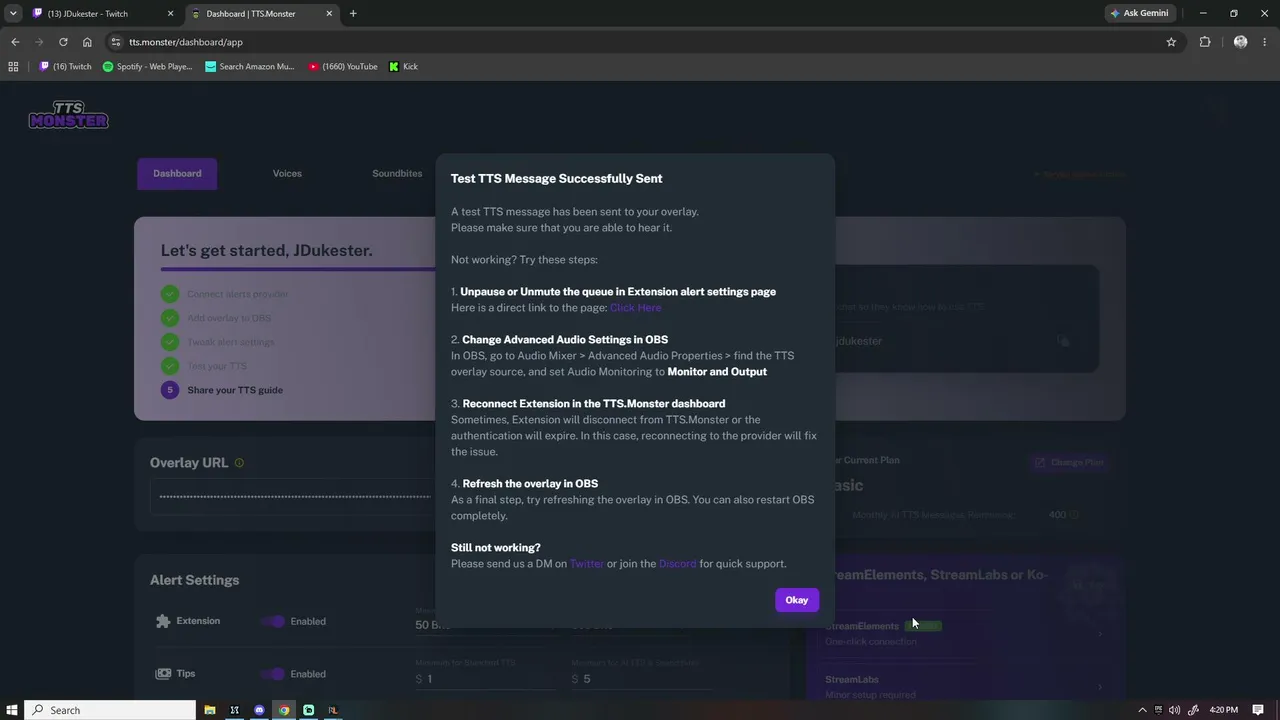Expand the StreamLabs setup row chevron
1280x720 pixels.
click(x=1100, y=686)
